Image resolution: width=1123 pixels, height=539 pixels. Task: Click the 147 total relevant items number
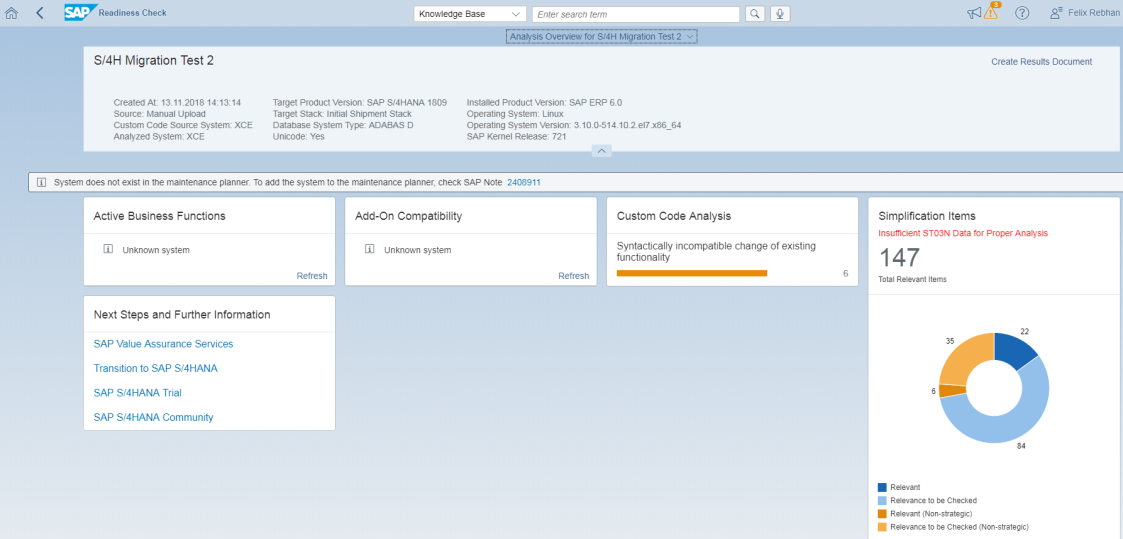tap(899, 258)
